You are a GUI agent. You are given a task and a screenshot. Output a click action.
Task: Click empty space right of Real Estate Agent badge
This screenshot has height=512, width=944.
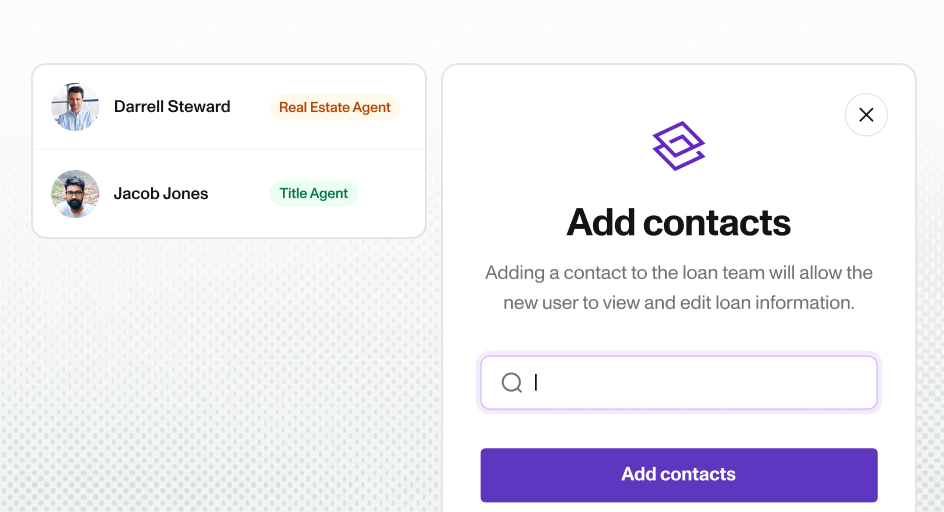412,107
